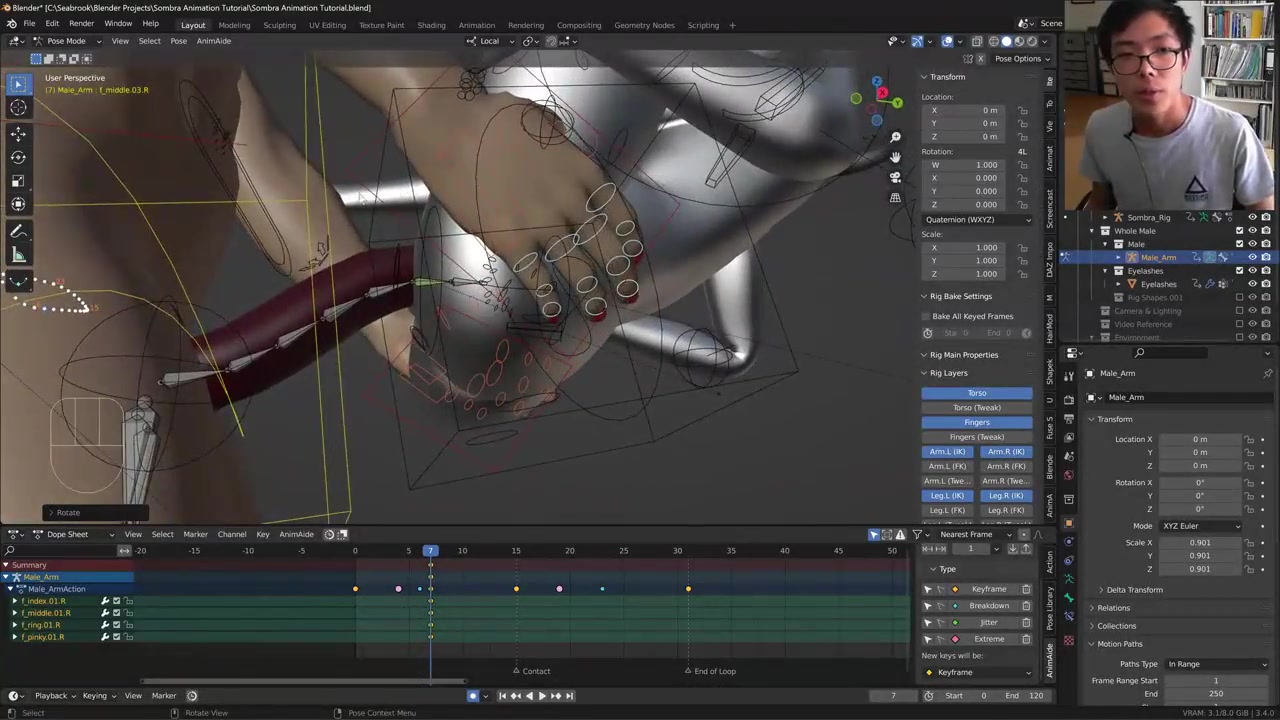Click the zoom magnifier viewport gizmo
Screen dimensions: 1280x720
pyautogui.click(x=895, y=137)
